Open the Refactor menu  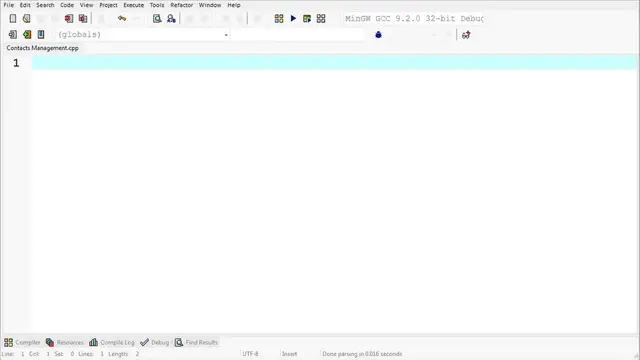point(182,5)
